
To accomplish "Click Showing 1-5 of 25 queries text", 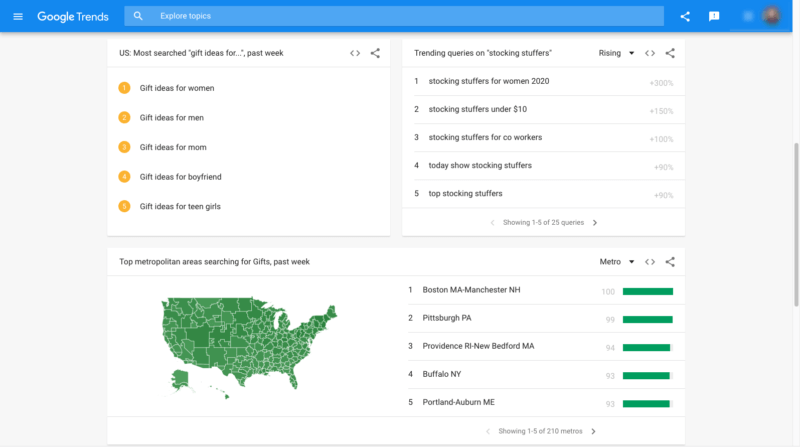I will coord(543,223).
